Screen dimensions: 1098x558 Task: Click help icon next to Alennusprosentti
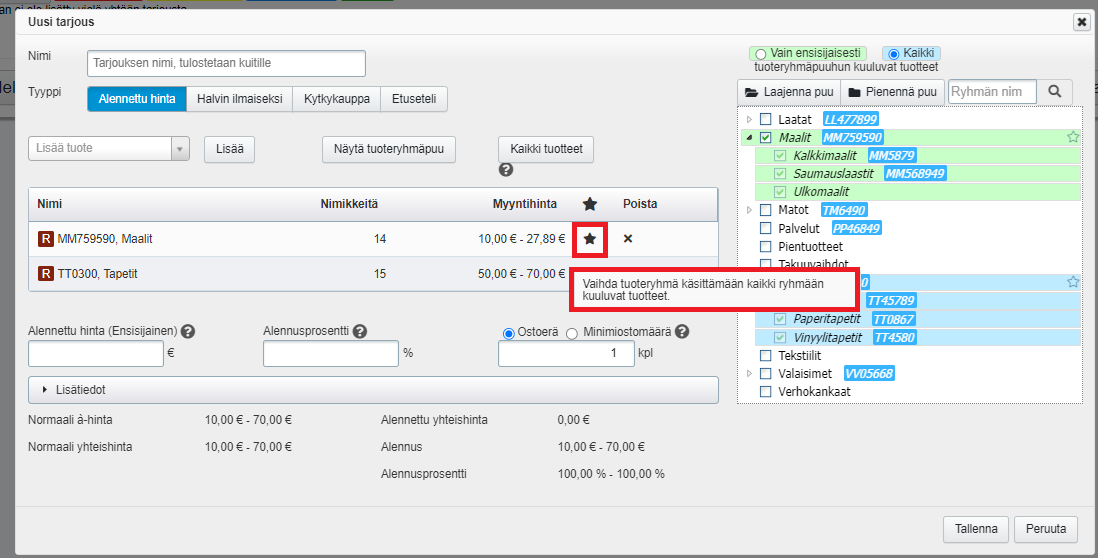click(360, 332)
